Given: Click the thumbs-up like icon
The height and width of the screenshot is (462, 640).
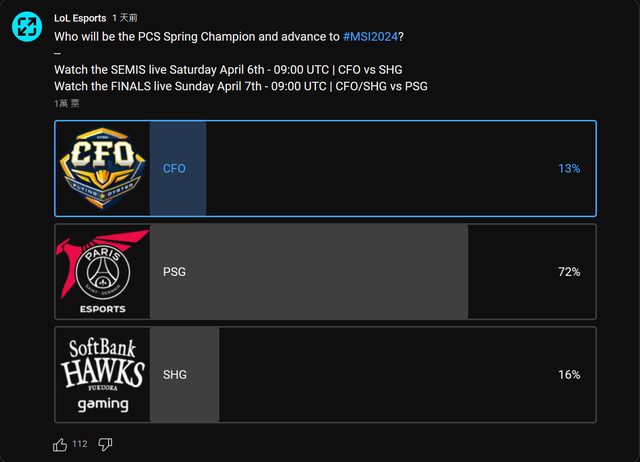Looking at the screenshot, I should click(x=60, y=444).
